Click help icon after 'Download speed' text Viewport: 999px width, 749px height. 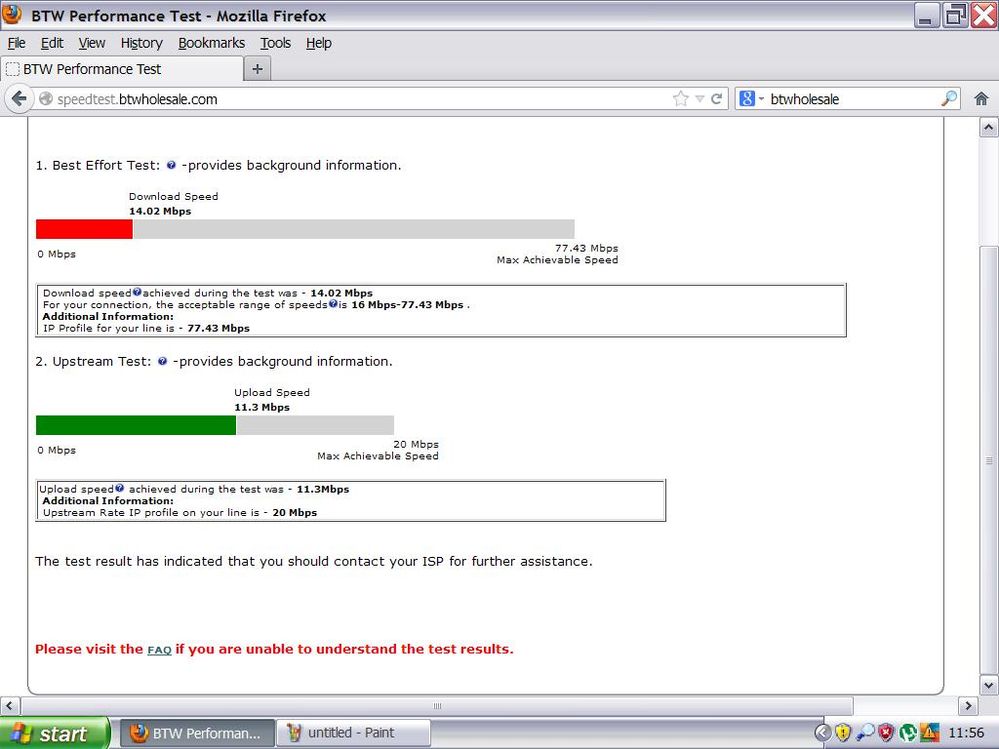[x=137, y=292]
